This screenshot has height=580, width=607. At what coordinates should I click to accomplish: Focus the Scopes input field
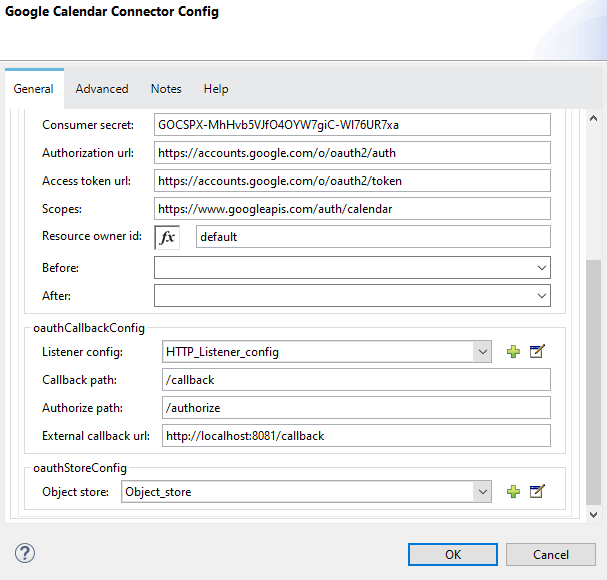[x=352, y=209]
